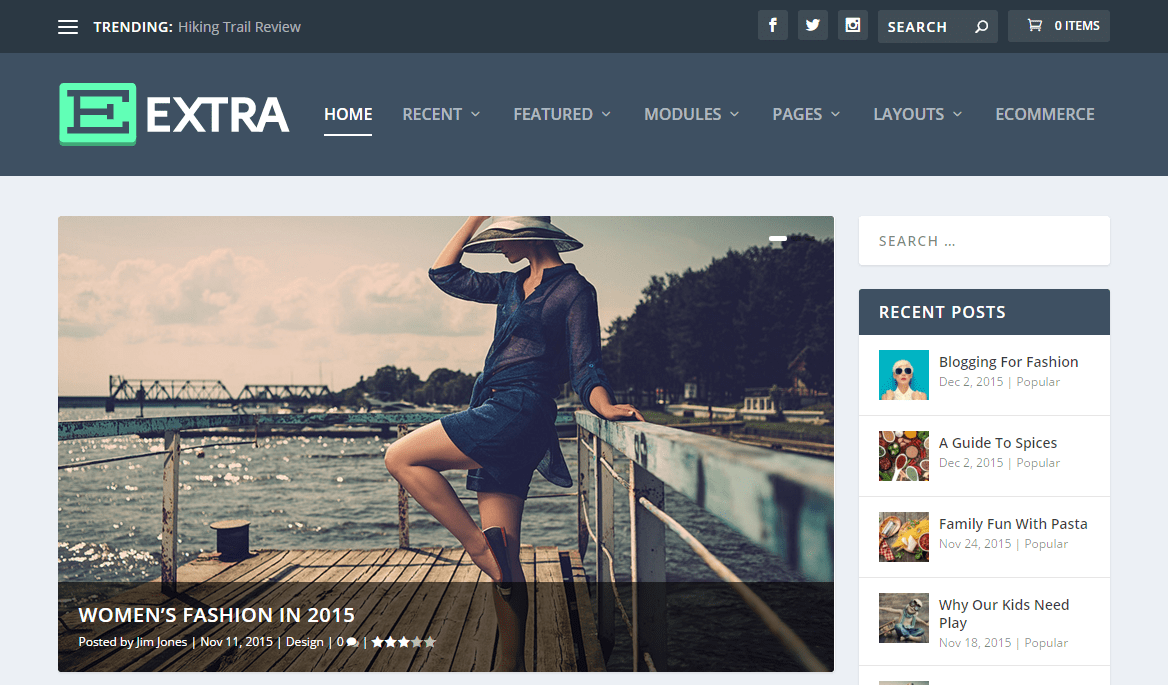1168x685 pixels.
Task: Click the comments bubble icon on featured post
Action: click(352, 642)
